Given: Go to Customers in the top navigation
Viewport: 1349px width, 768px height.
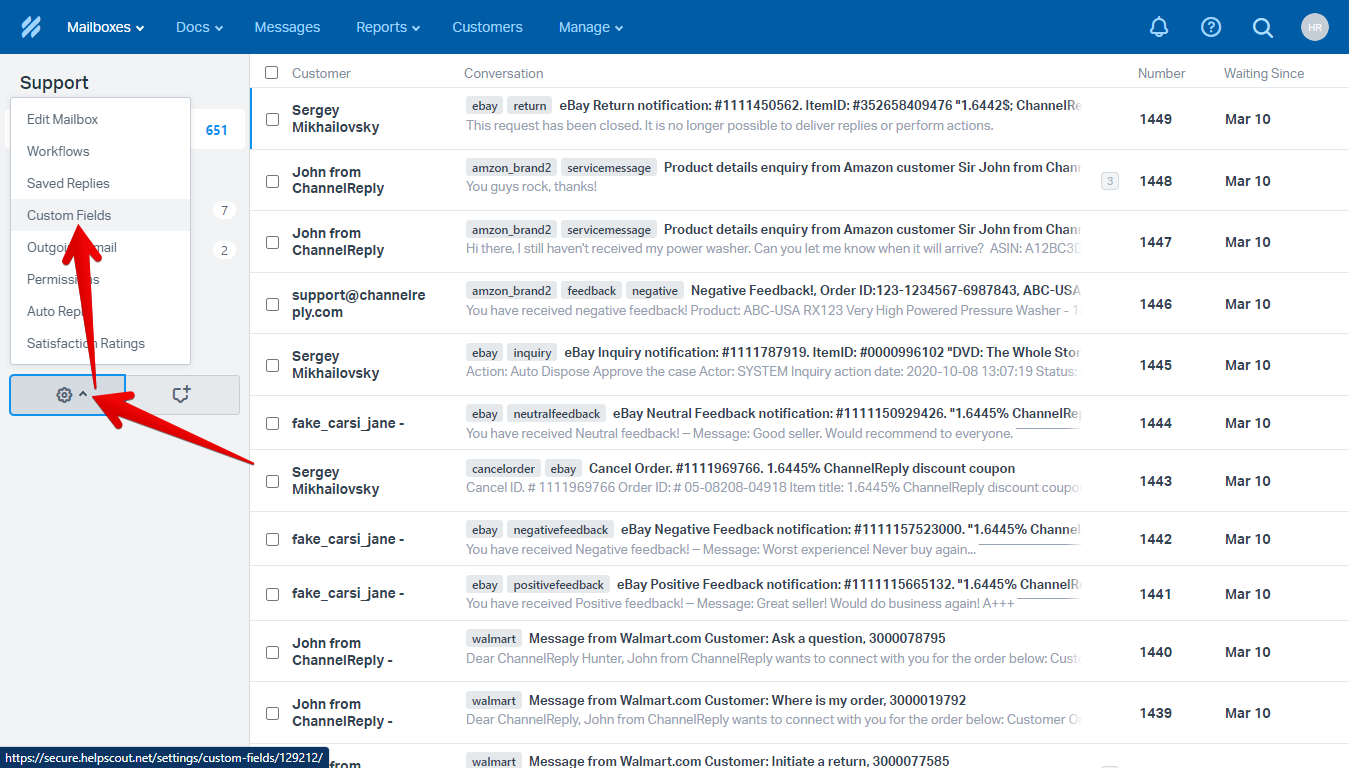Looking at the screenshot, I should click(487, 27).
